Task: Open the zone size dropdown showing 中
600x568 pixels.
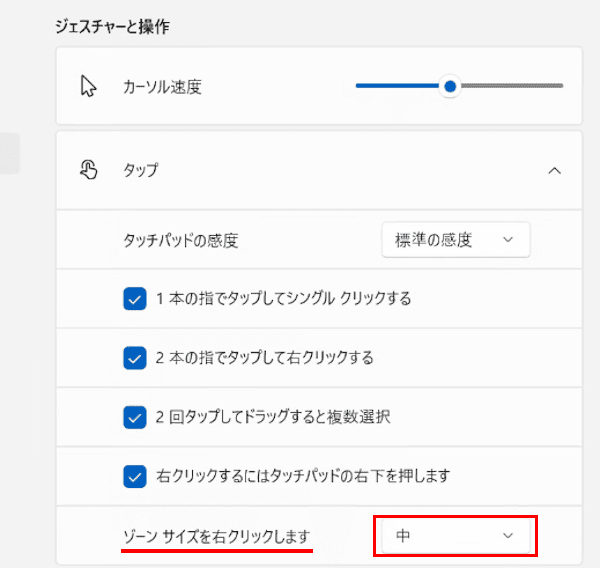Action: pyautogui.click(x=456, y=535)
